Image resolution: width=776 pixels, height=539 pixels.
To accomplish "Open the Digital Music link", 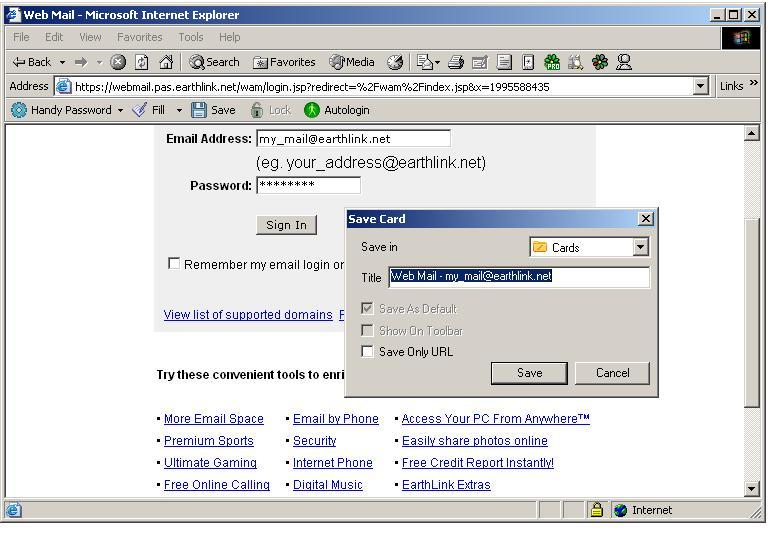I will tap(328, 485).
